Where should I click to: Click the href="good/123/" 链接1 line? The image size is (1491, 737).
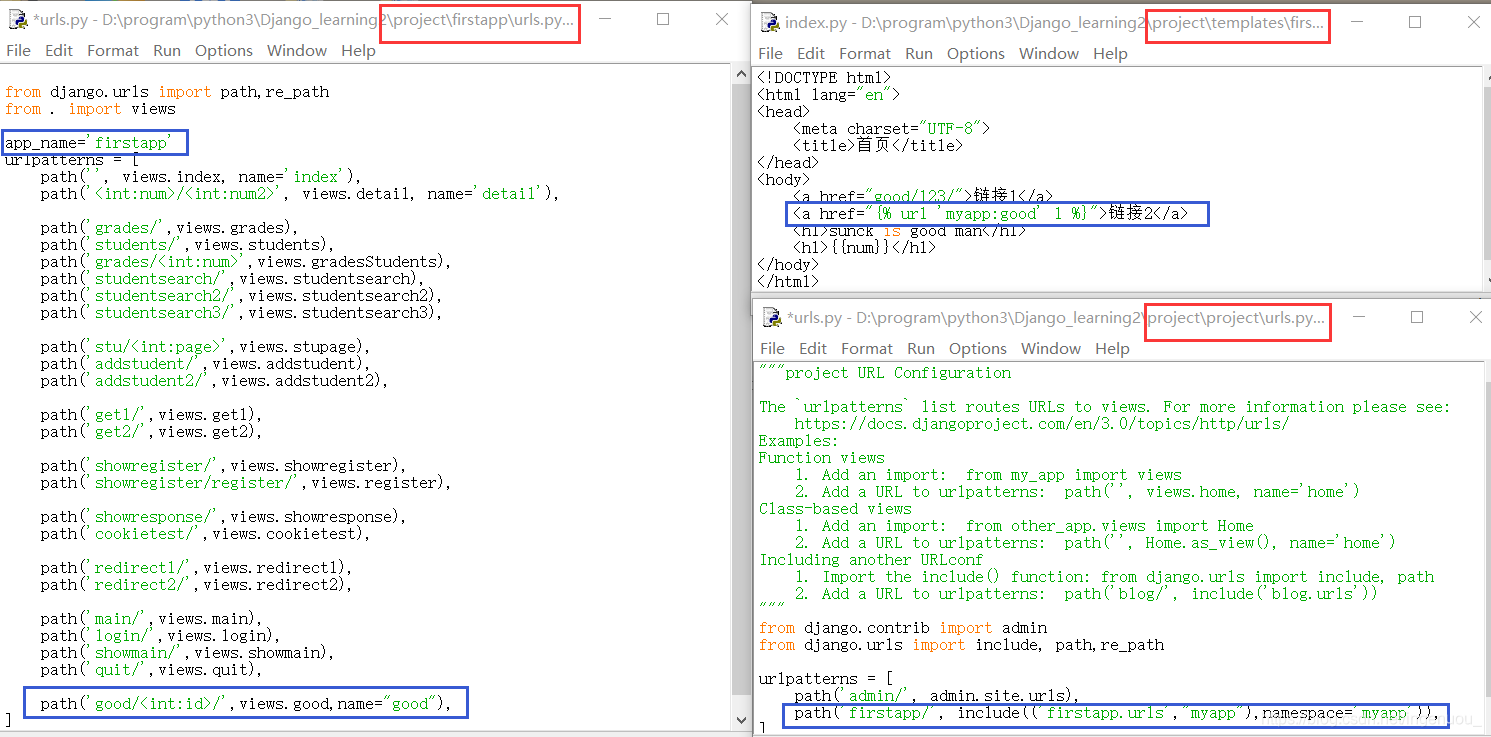click(923, 196)
